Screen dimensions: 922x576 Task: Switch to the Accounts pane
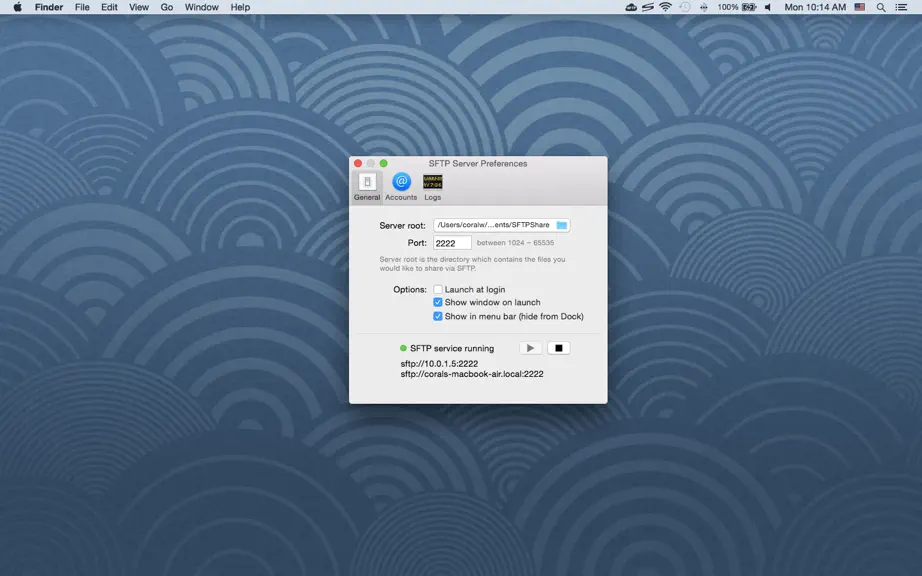pyautogui.click(x=401, y=187)
